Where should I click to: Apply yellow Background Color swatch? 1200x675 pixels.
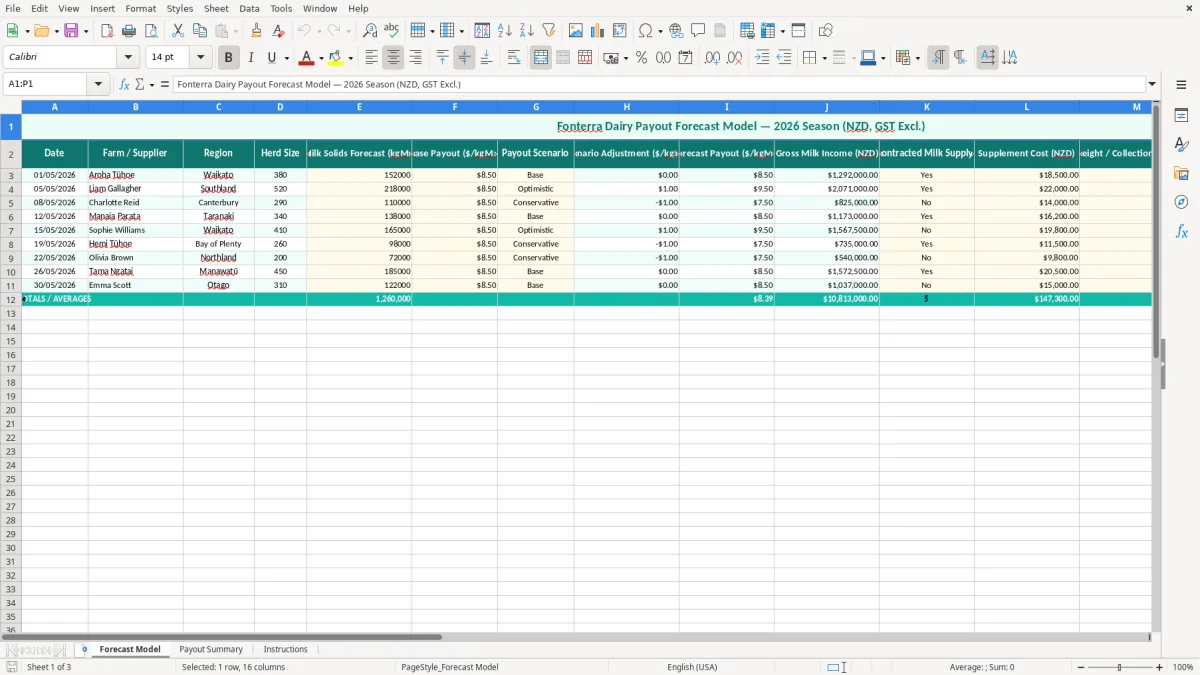point(335,58)
